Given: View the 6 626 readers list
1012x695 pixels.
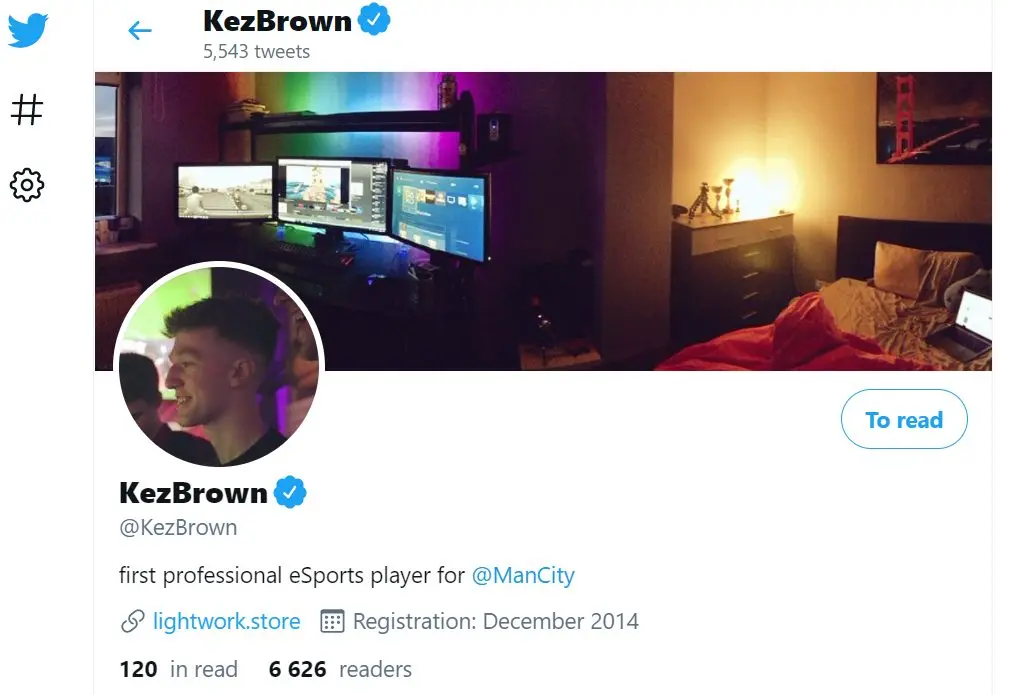Looking at the screenshot, I should (340, 669).
